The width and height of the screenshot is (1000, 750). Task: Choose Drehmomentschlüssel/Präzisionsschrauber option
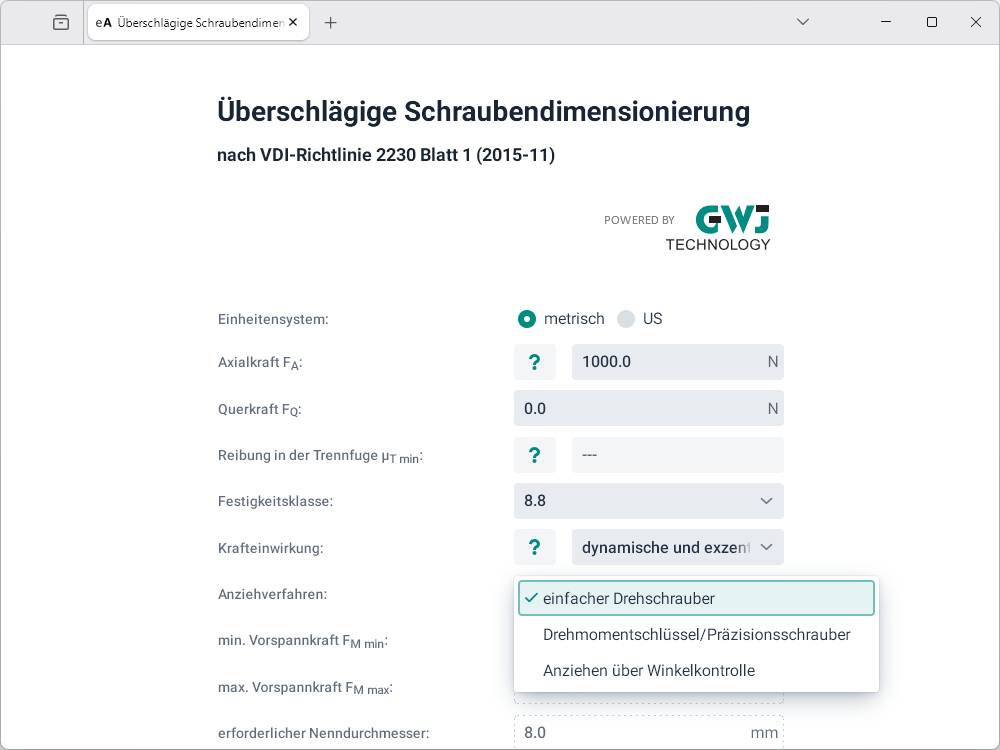click(696, 634)
